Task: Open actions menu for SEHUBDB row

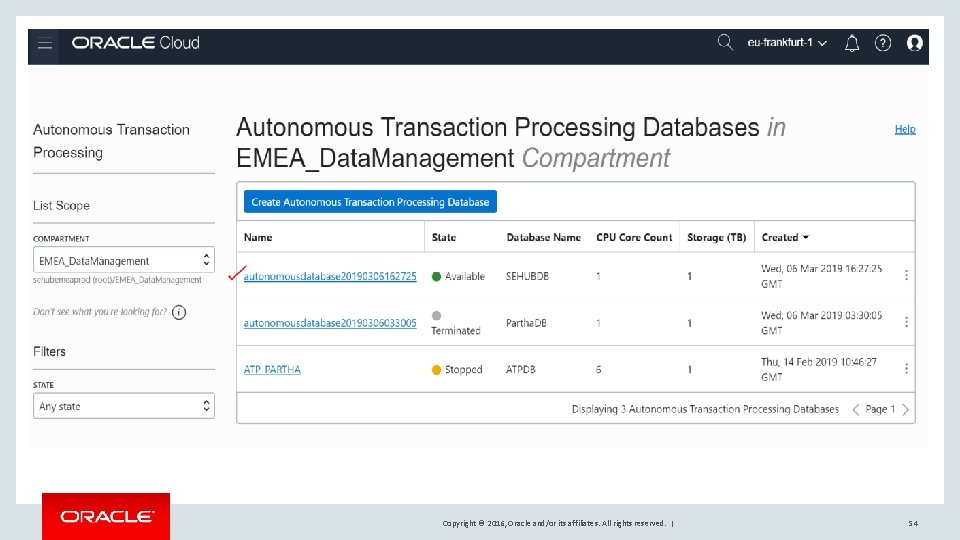Action: pyautogui.click(x=906, y=276)
